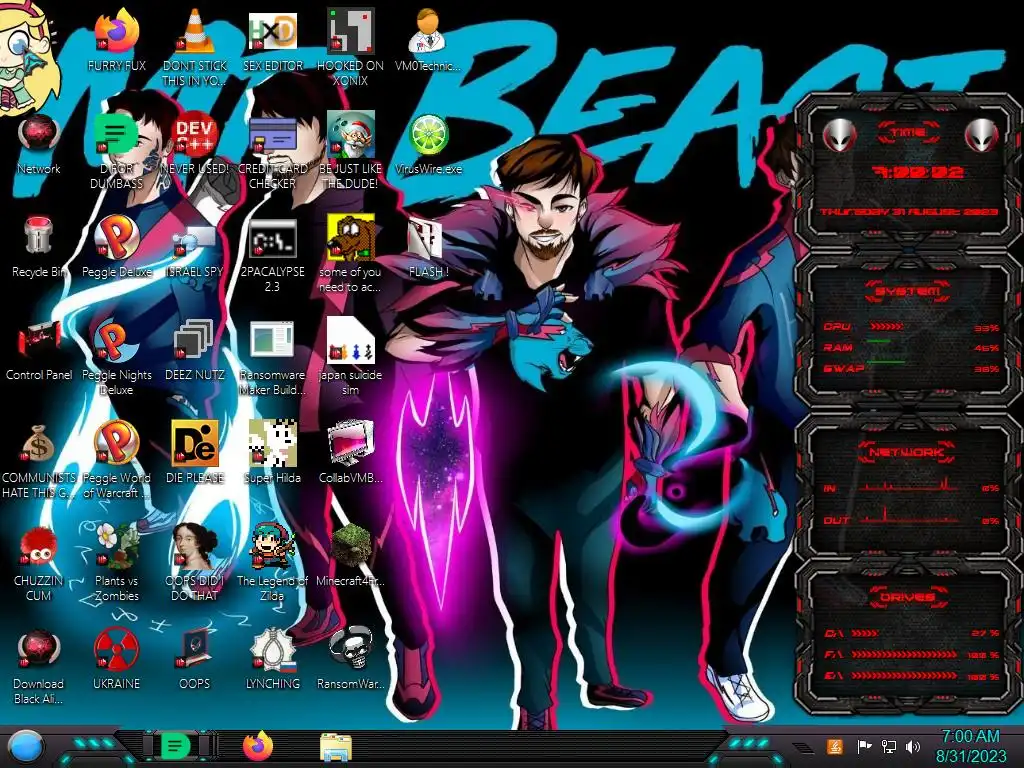Open the COMMUNISTS HATE THIS money bag icon
This screenshot has height=768, width=1024.
[x=39, y=444]
